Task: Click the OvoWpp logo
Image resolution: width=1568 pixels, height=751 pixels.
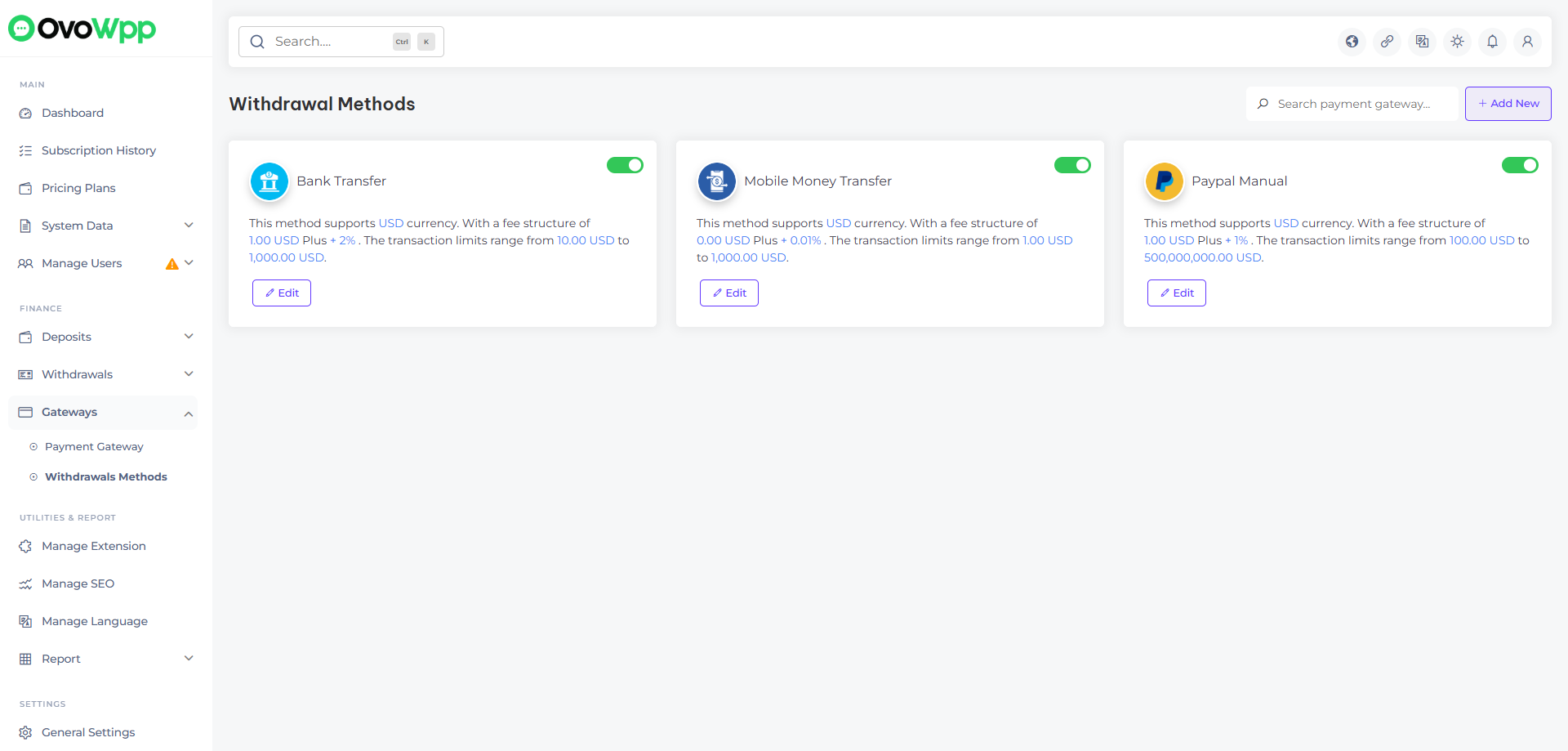Action: [x=82, y=29]
